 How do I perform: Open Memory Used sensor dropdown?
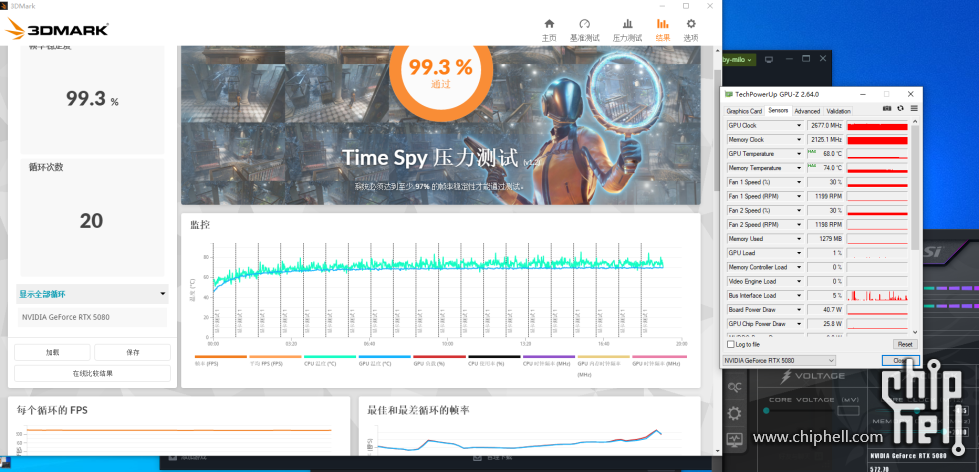pos(799,239)
